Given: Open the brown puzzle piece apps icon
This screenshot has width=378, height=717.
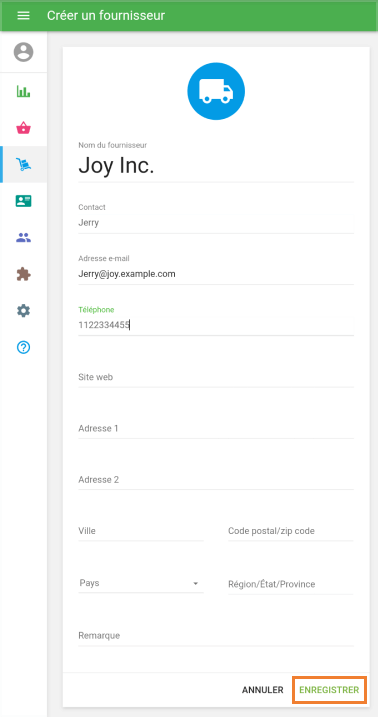Looking at the screenshot, I should (x=23, y=274).
